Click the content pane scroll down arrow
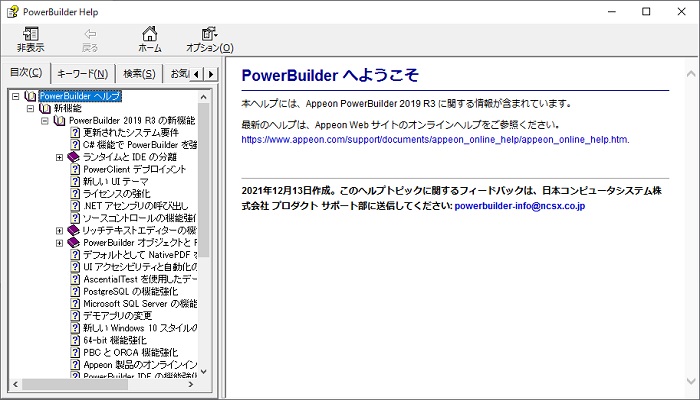This screenshot has width=700, height=400. [692, 381]
